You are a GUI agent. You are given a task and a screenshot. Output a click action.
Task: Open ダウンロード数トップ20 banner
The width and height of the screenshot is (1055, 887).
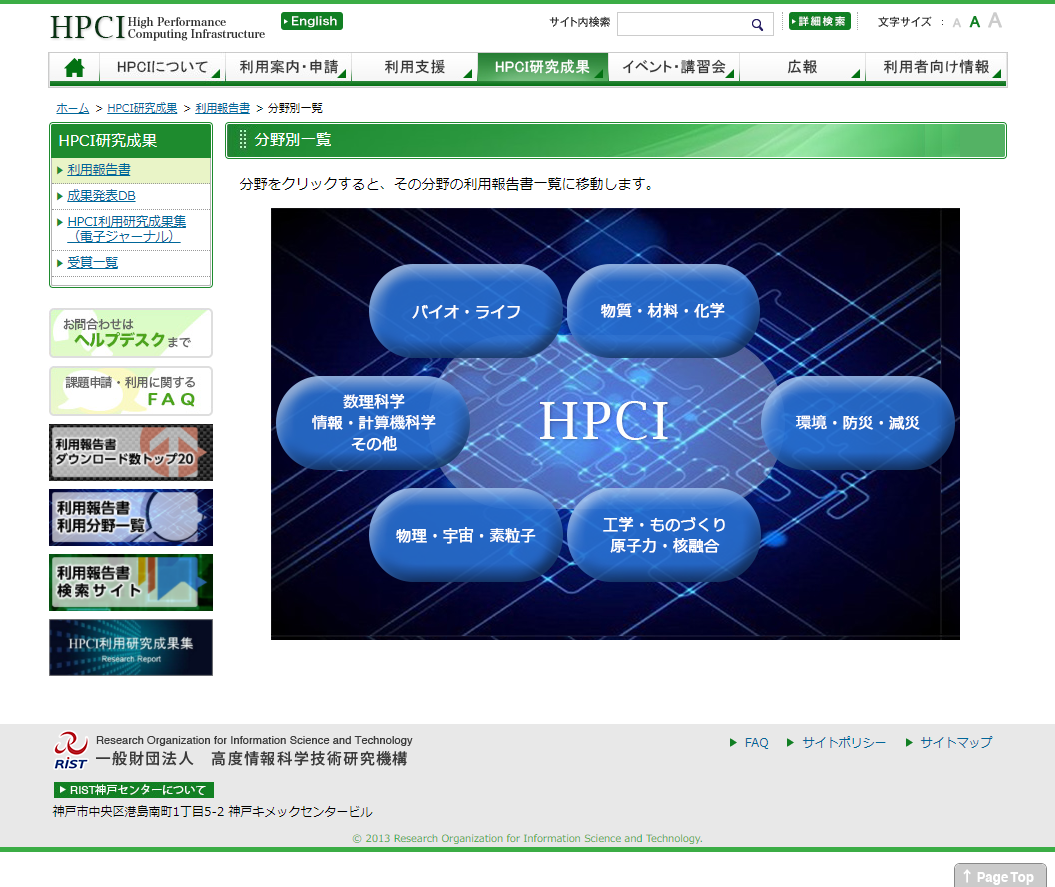click(x=131, y=452)
